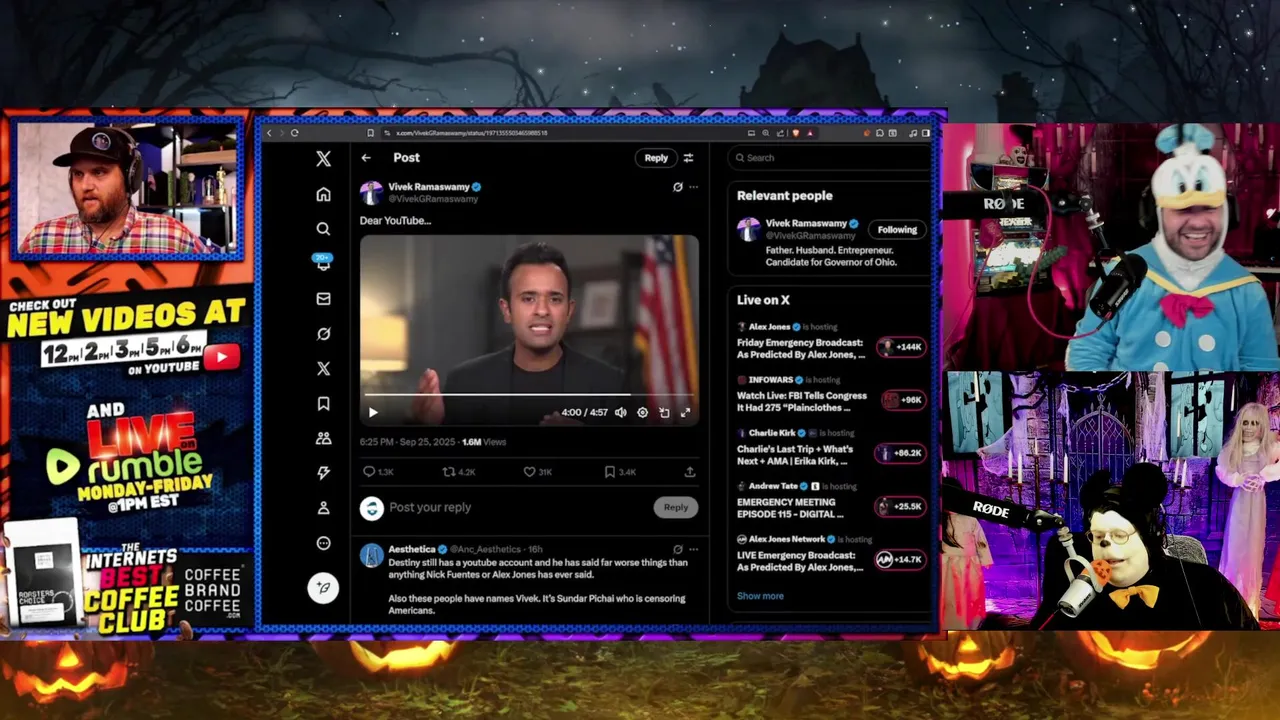Reload the page in the browser
The width and height of the screenshot is (1280, 720).
[294, 133]
